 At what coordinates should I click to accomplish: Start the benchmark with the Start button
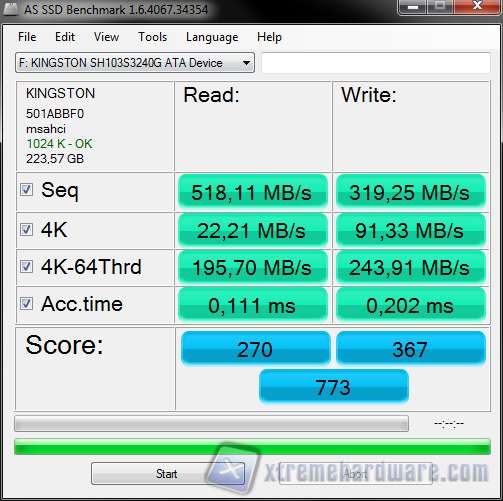coord(168,473)
